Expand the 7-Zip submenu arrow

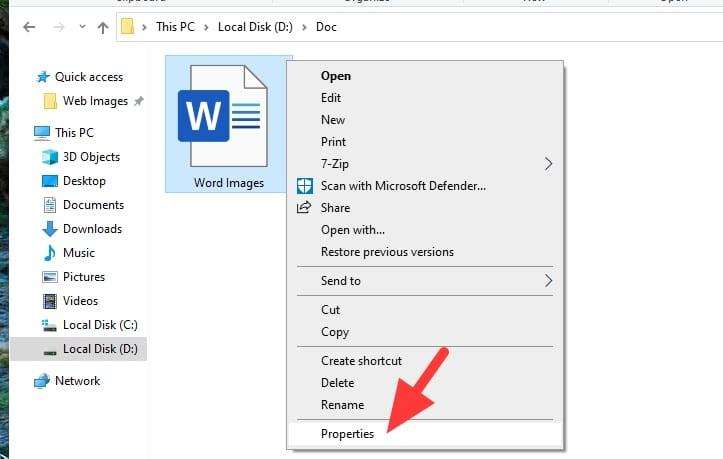[548, 164]
